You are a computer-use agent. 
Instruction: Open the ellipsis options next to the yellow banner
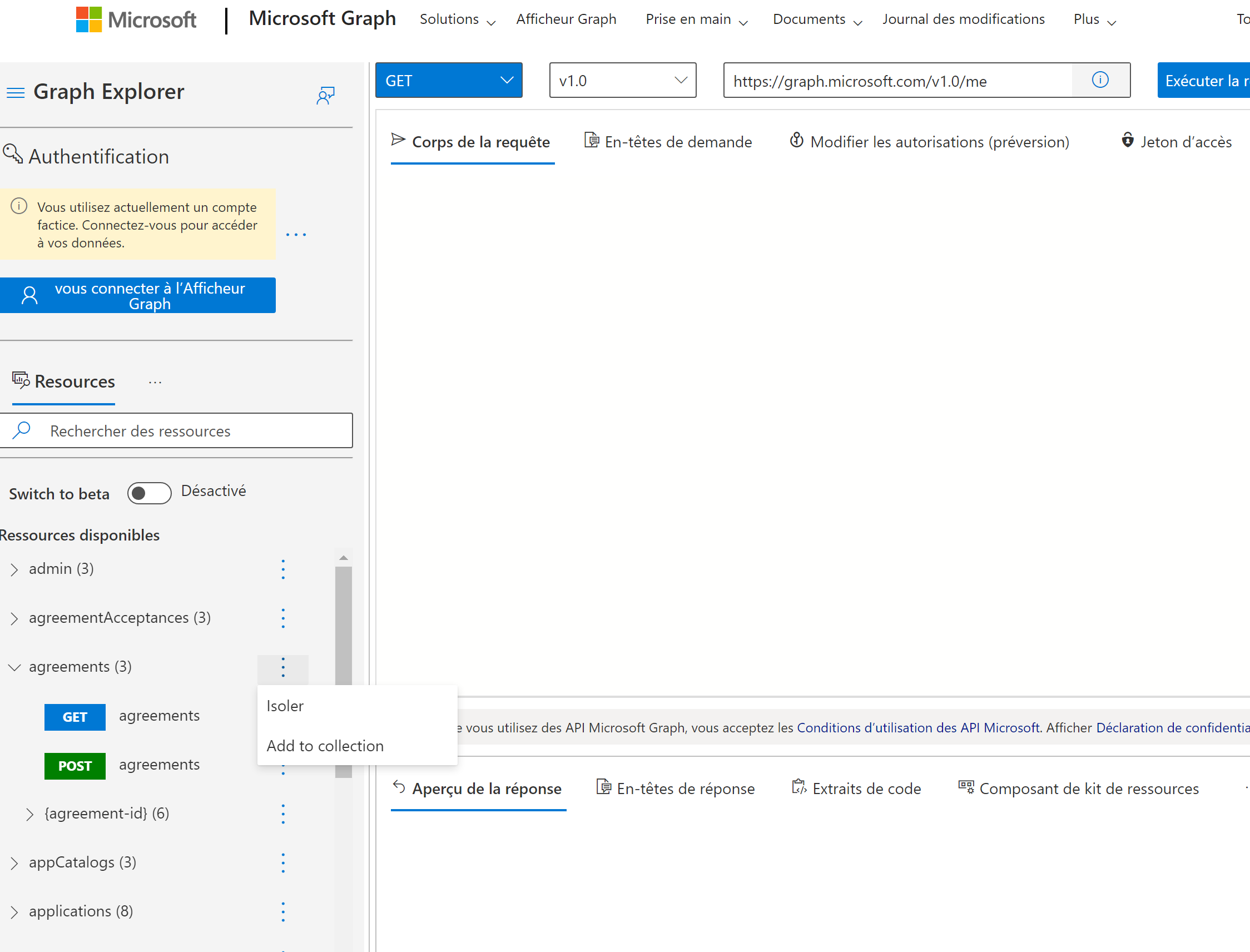pyautogui.click(x=296, y=234)
